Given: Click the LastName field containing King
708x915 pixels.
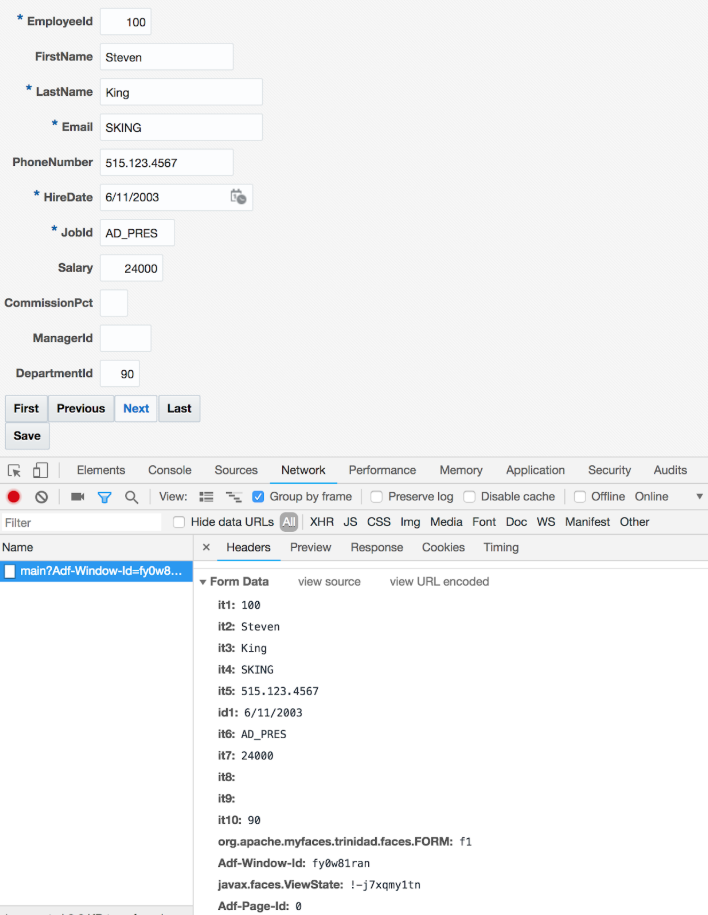Looking at the screenshot, I should click(182, 92).
